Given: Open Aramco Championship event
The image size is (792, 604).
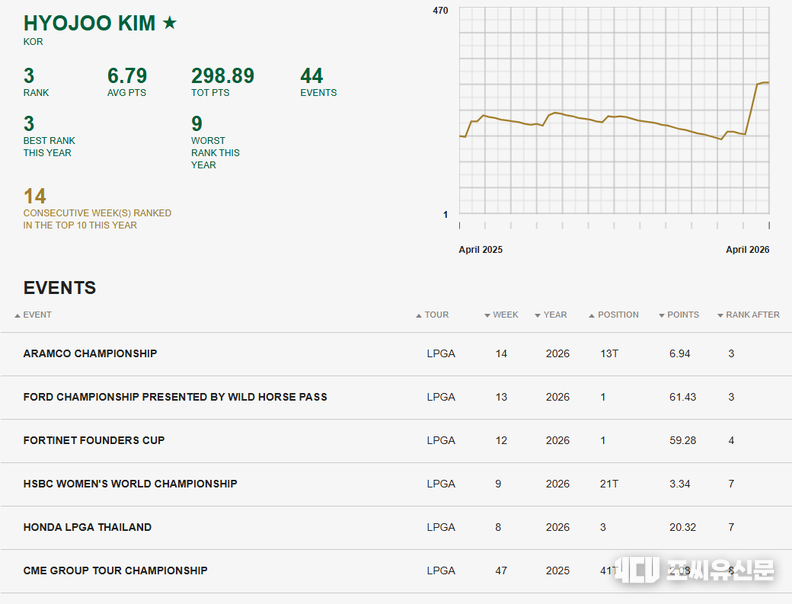Looking at the screenshot, I should 90,354.
